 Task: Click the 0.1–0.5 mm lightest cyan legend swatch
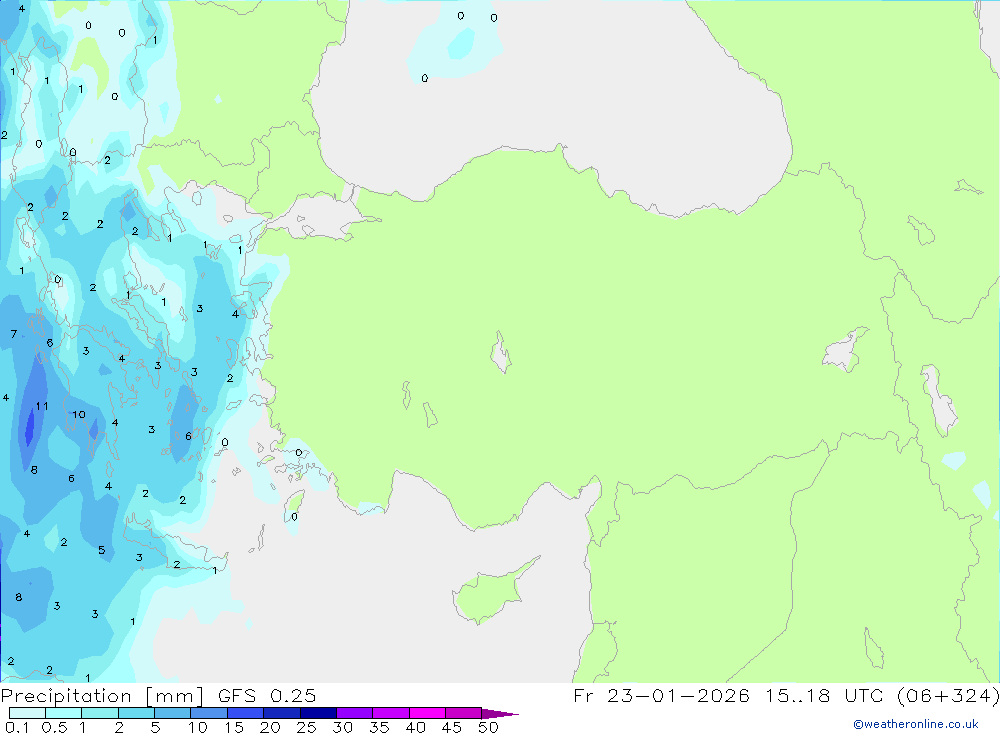tap(27, 713)
